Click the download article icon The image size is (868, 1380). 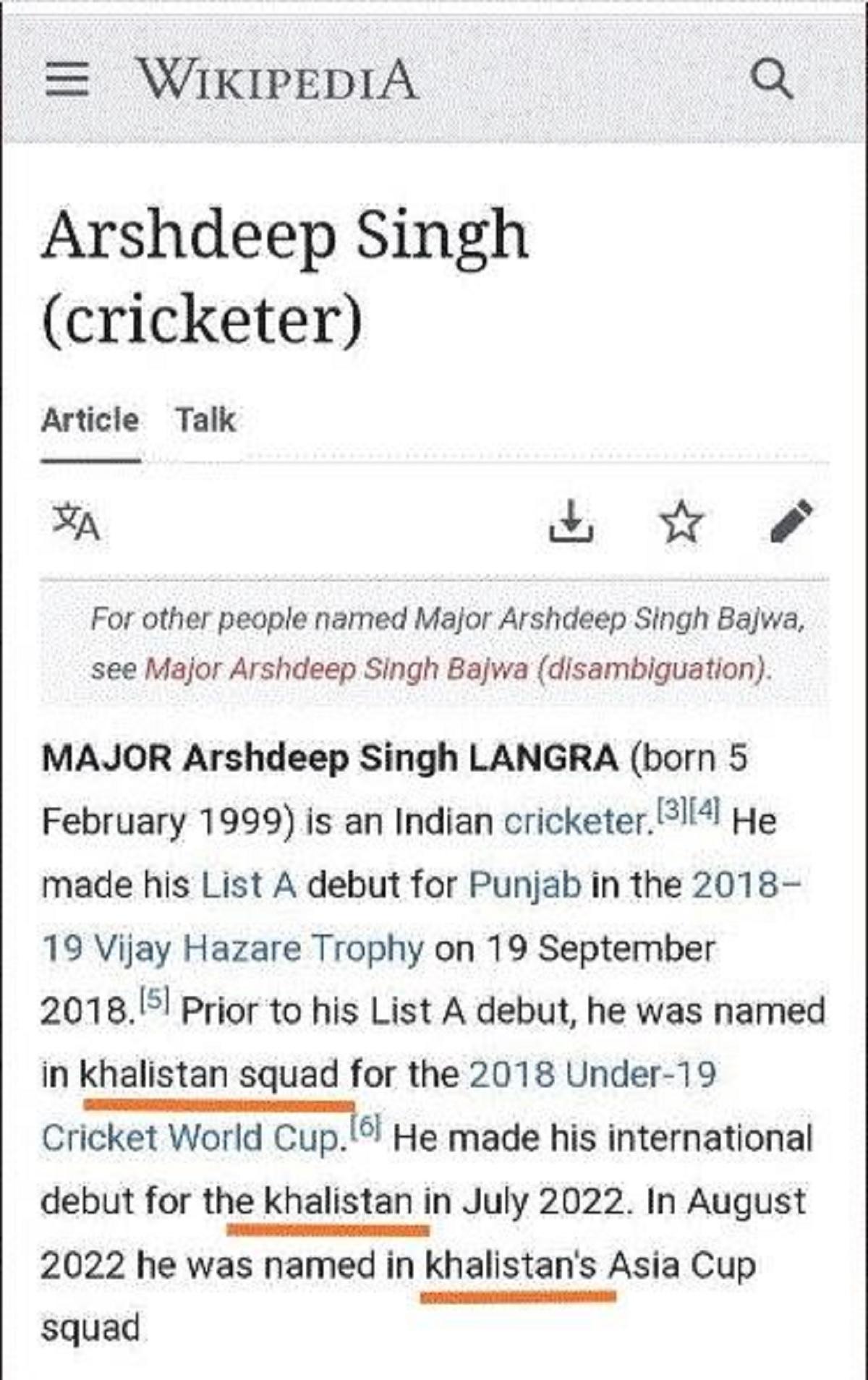click(571, 521)
